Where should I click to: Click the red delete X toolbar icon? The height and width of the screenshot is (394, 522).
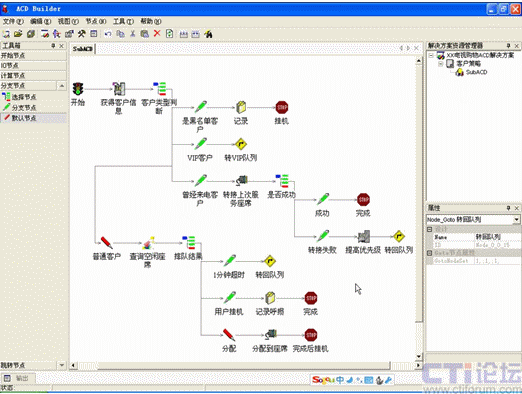(157, 33)
